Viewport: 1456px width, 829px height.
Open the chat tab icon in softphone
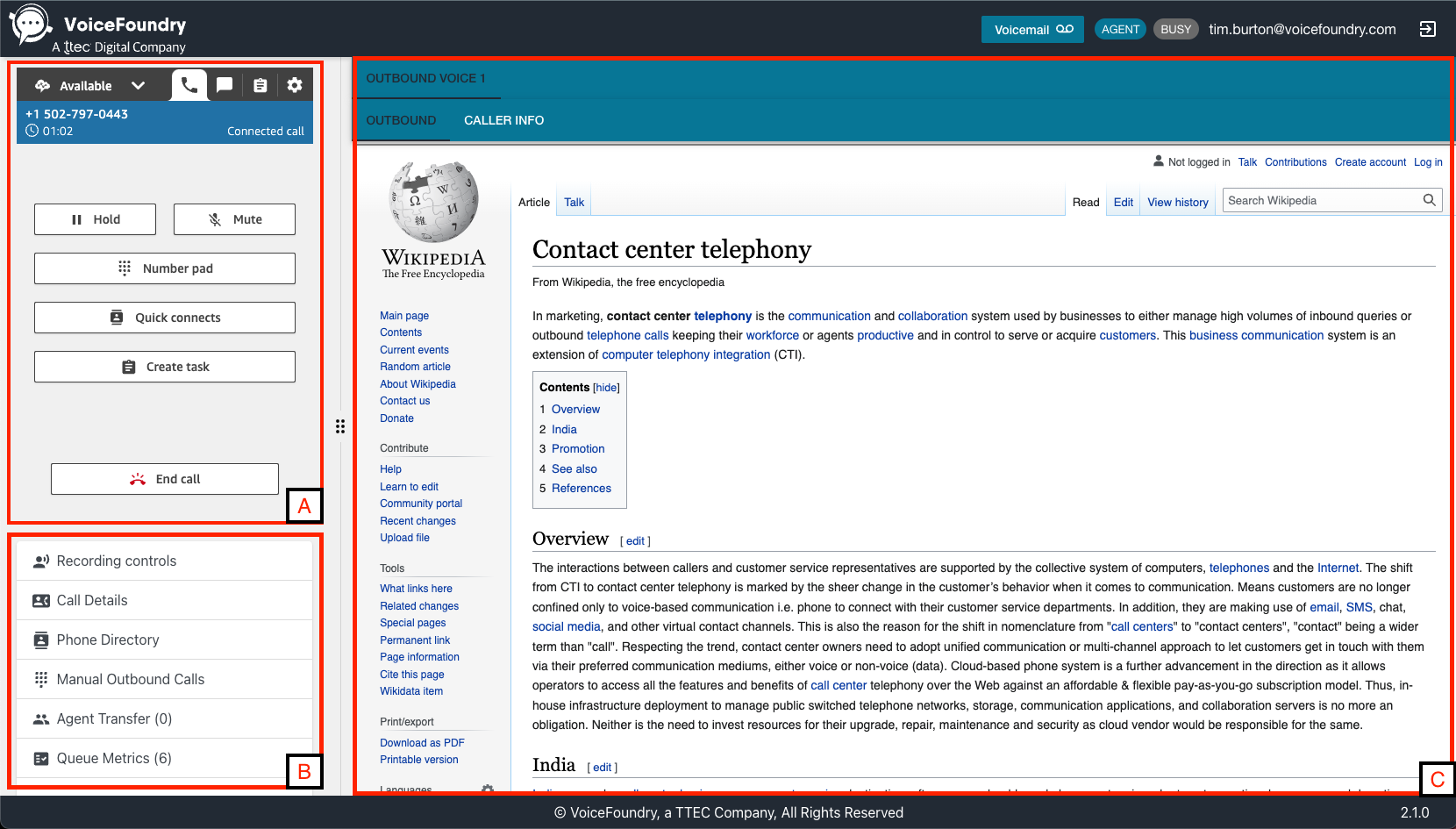point(225,85)
